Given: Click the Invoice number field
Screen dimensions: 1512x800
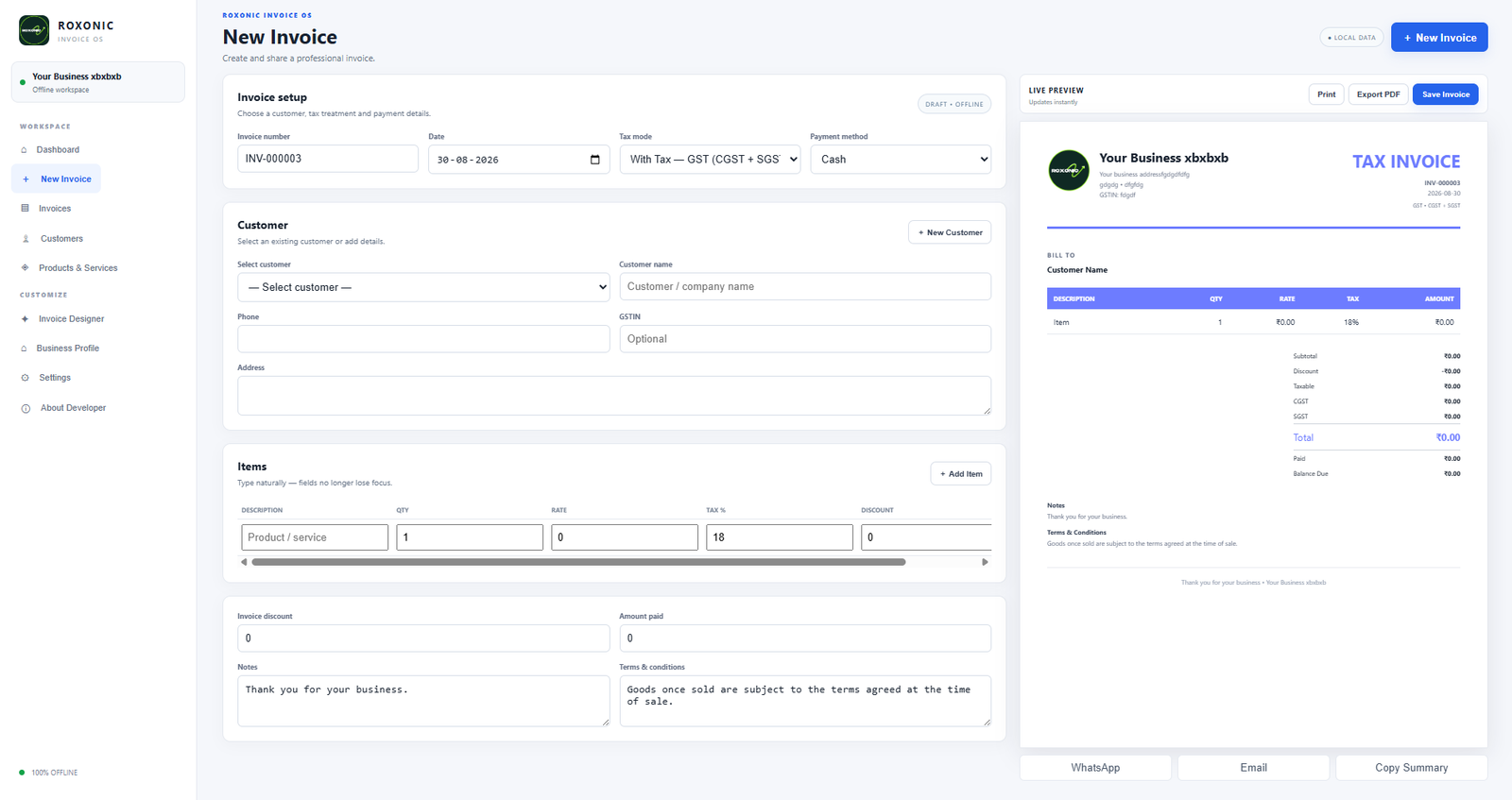Looking at the screenshot, I should 328,159.
